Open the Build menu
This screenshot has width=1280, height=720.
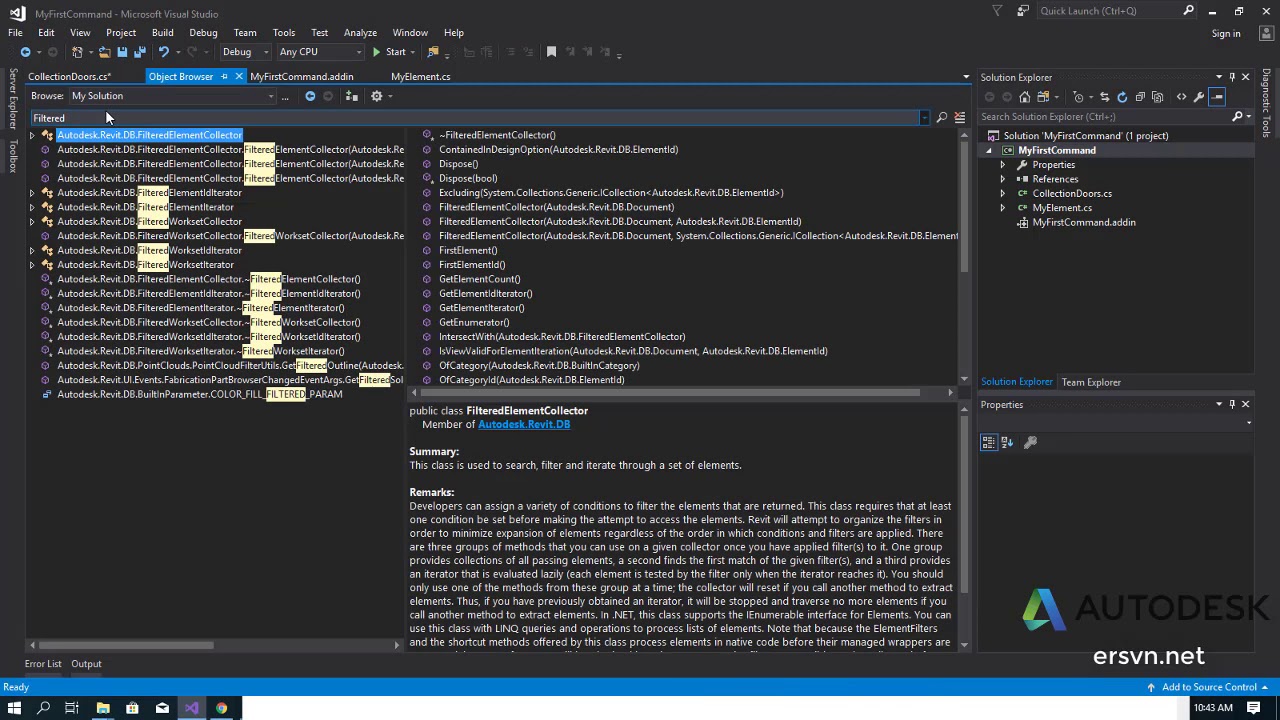(x=162, y=33)
